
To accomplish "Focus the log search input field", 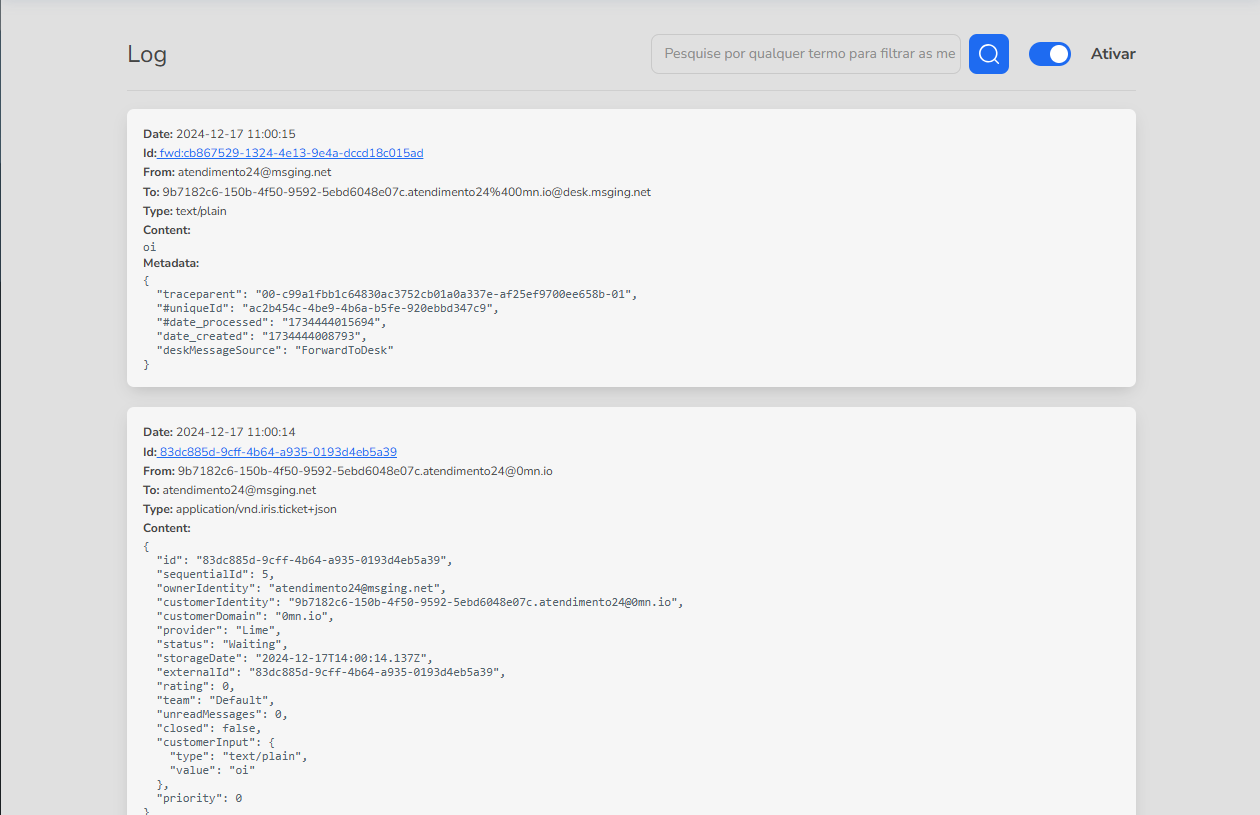I will (806, 54).
